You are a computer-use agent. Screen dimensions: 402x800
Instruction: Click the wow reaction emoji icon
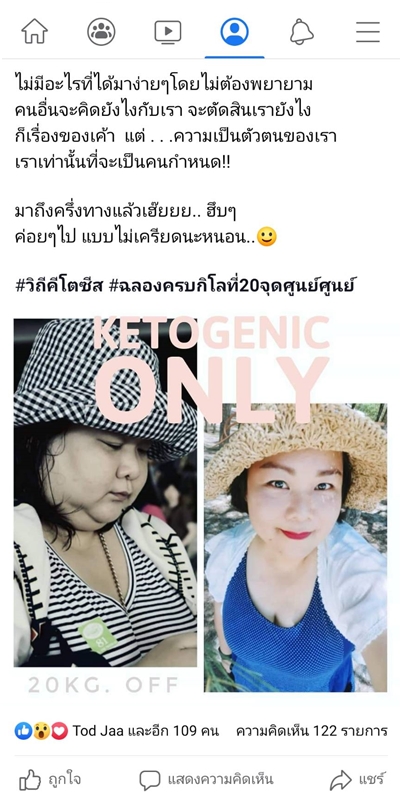pyautogui.click(x=41, y=731)
